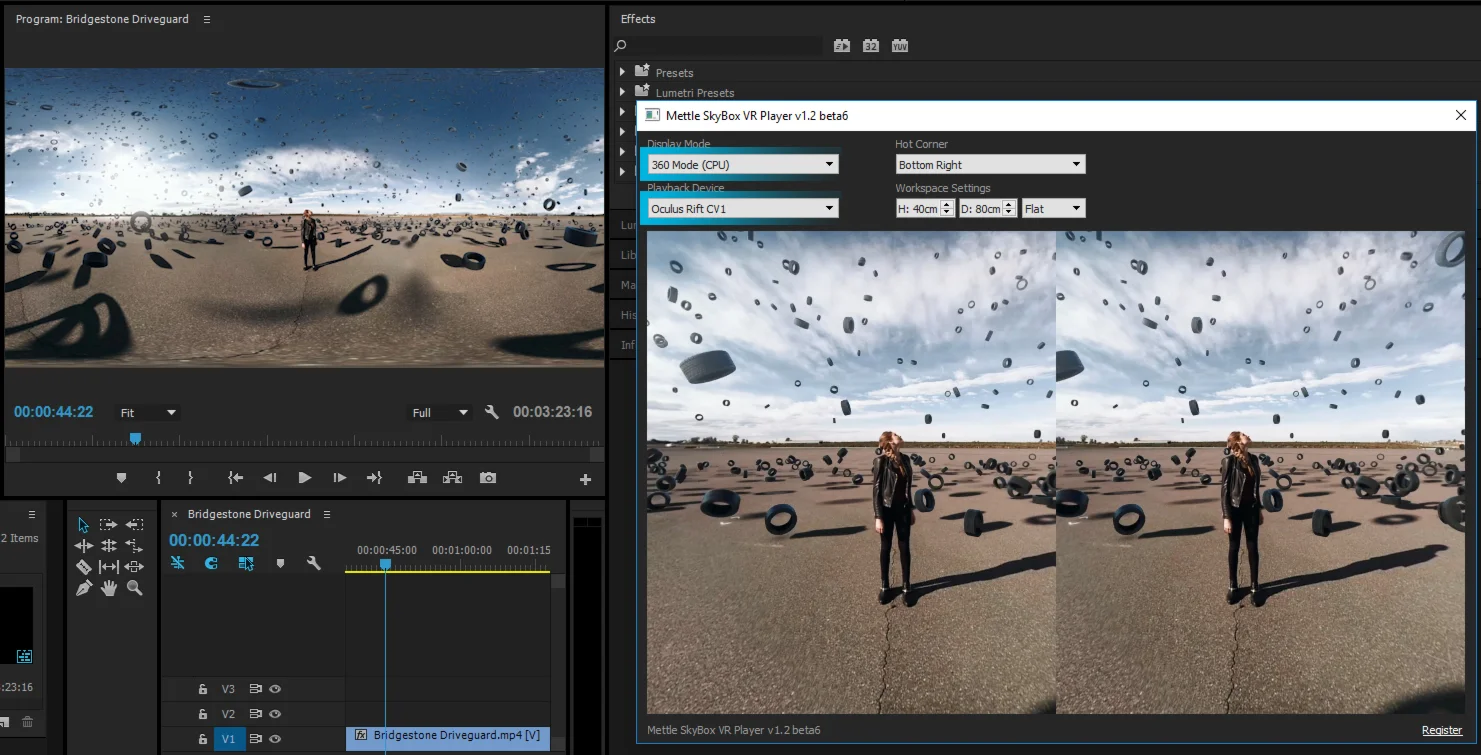1481x755 pixels.
Task: Click the Program monitor playhead marker
Action: tap(135, 438)
